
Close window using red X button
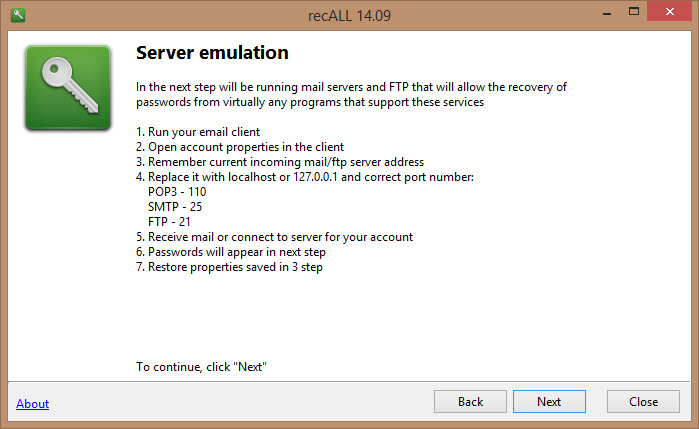tap(670, 11)
